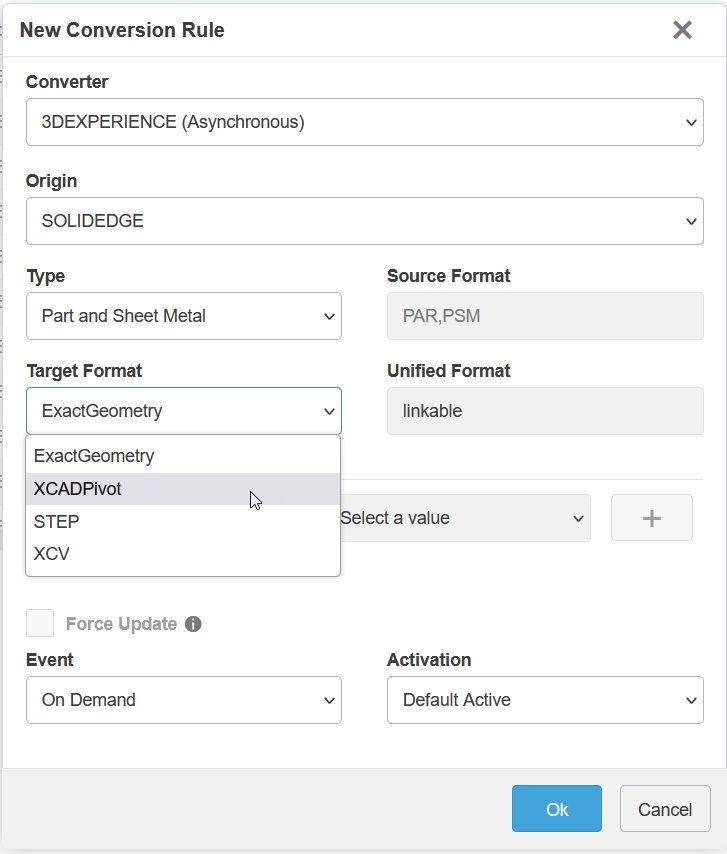The height and width of the screenshot is (854, 727).
Task: Open the Converter dropdown
Action: pos(364,122)
